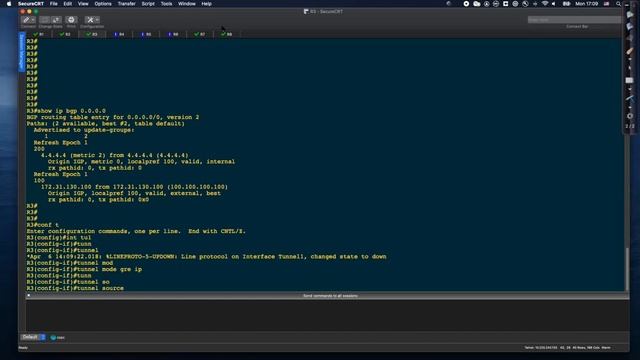Screen dimensions: 640x360
Task: Open the Edit menu
Action: point(67,4)
